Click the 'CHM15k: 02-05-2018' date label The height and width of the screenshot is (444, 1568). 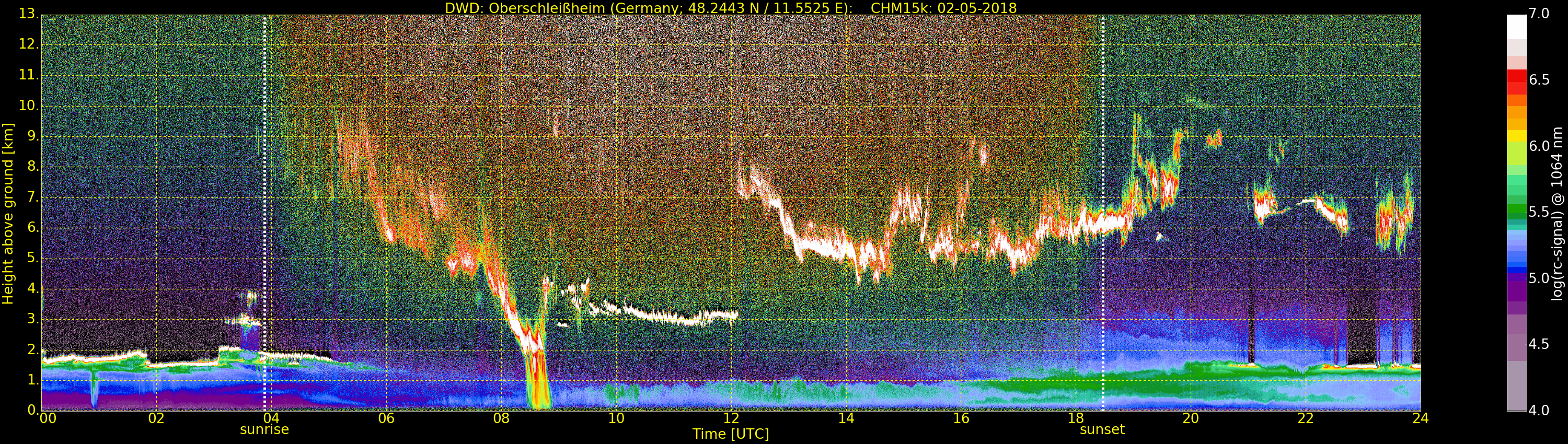943,8
